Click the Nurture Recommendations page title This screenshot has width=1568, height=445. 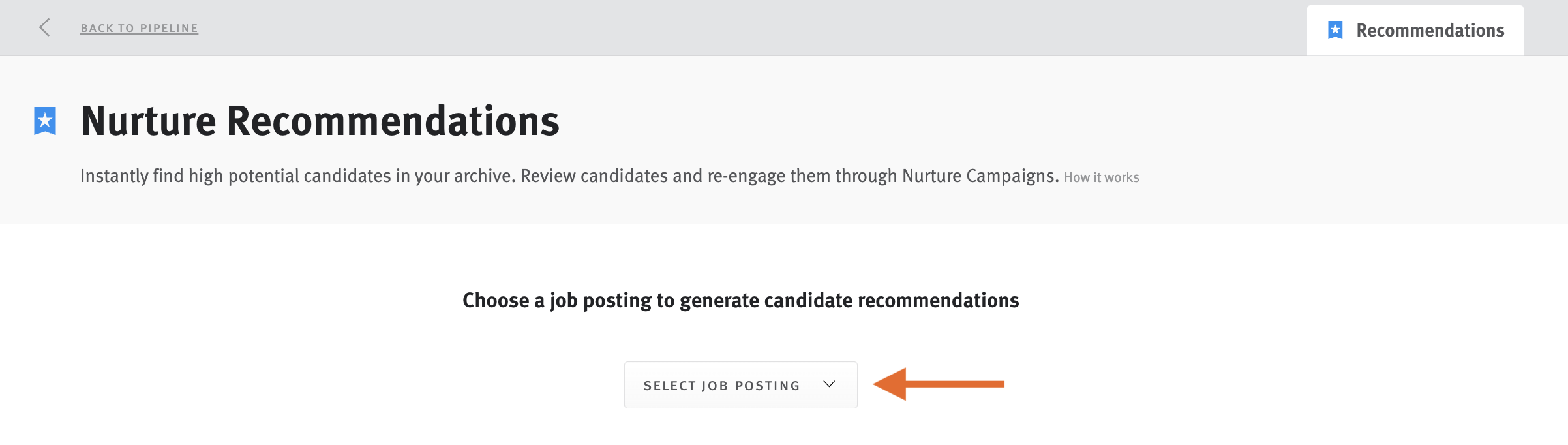320,121
